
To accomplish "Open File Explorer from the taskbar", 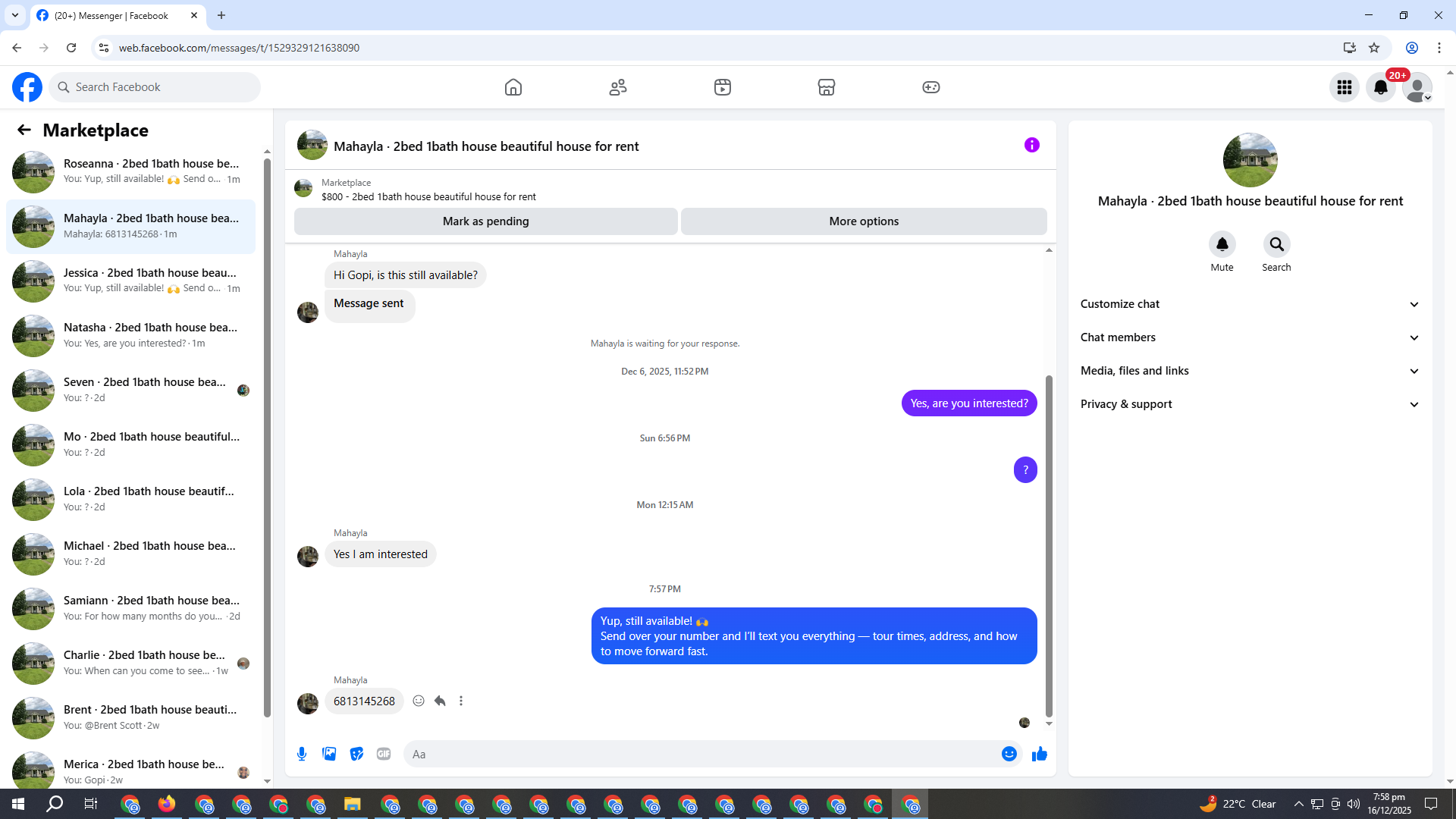I will [x=353, y=804].
